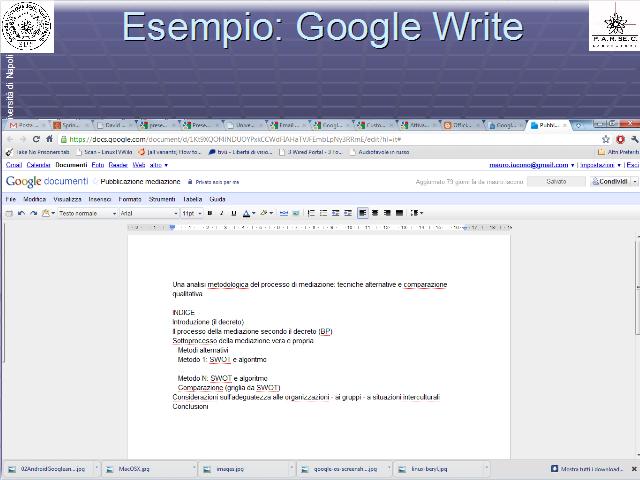Open the highlight color picker
Image resolution: width=640 pixels, height=480 pixels.
[266, 213]
